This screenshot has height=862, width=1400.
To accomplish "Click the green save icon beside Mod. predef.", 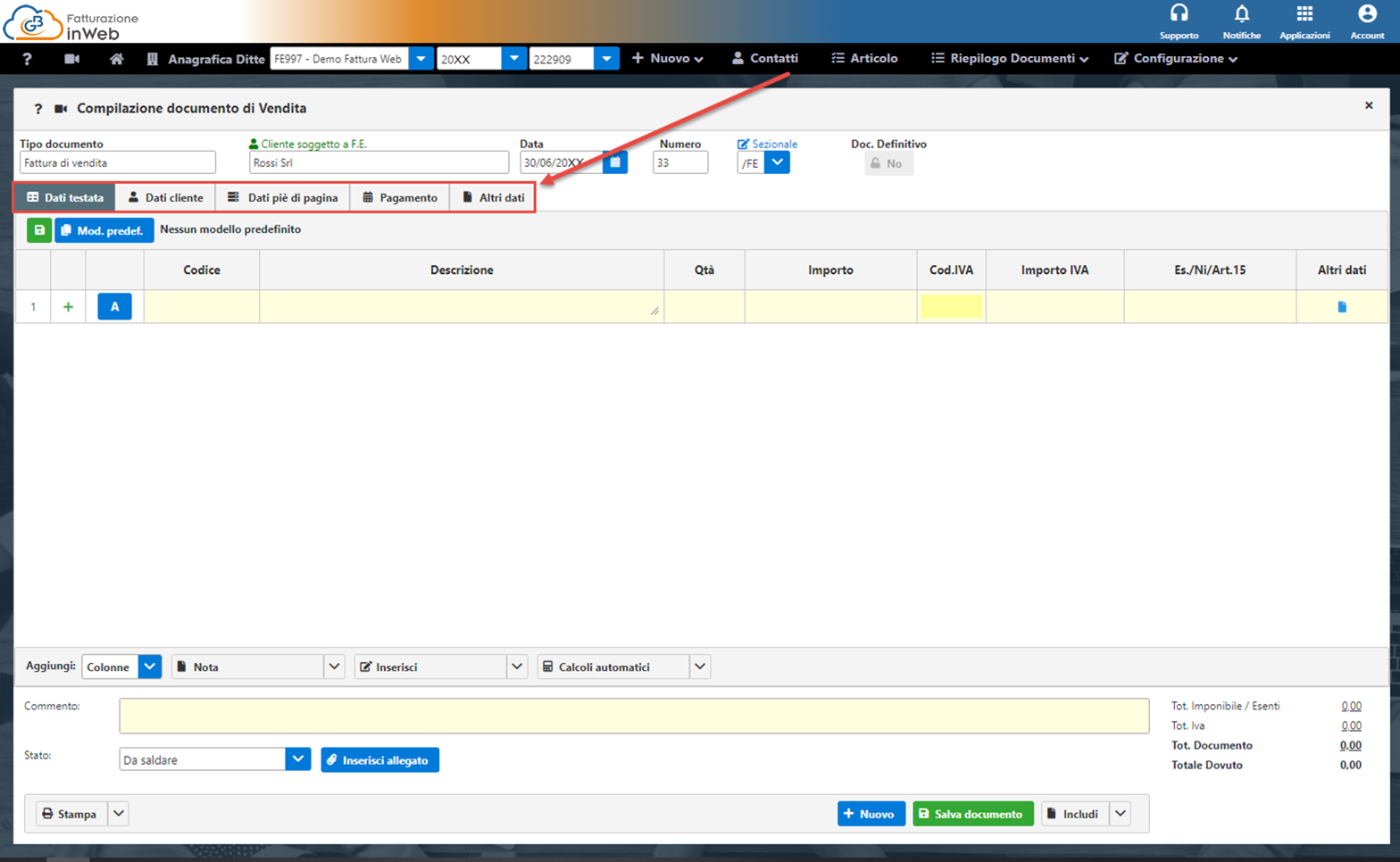I will [x=39, y=230].
